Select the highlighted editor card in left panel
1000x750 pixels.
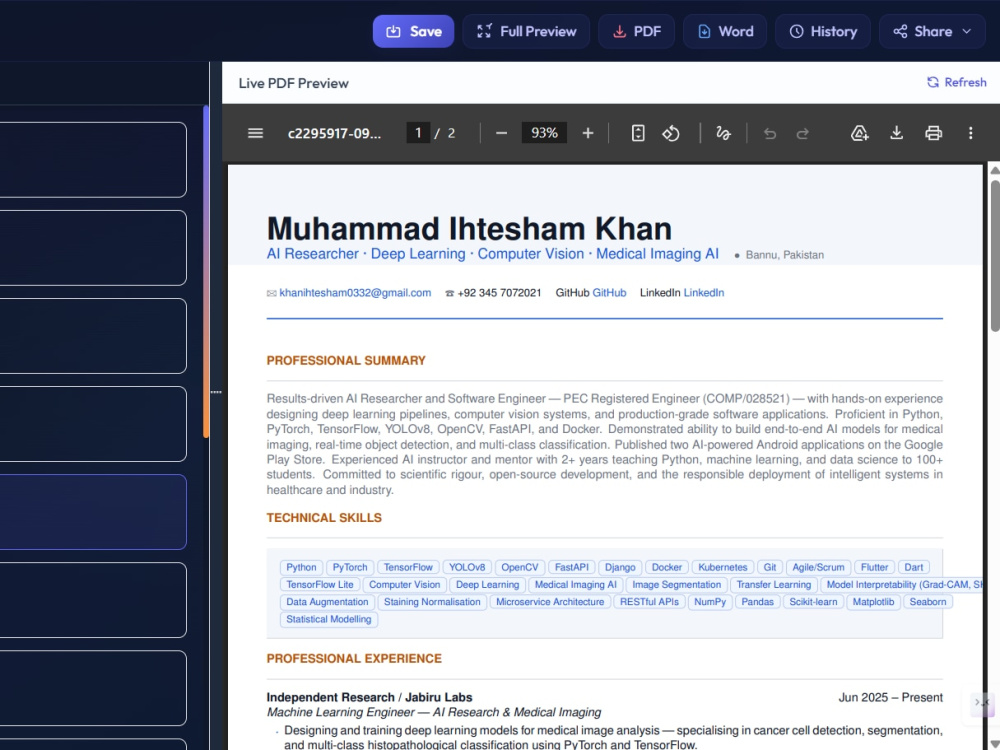(x=93, y=511)
